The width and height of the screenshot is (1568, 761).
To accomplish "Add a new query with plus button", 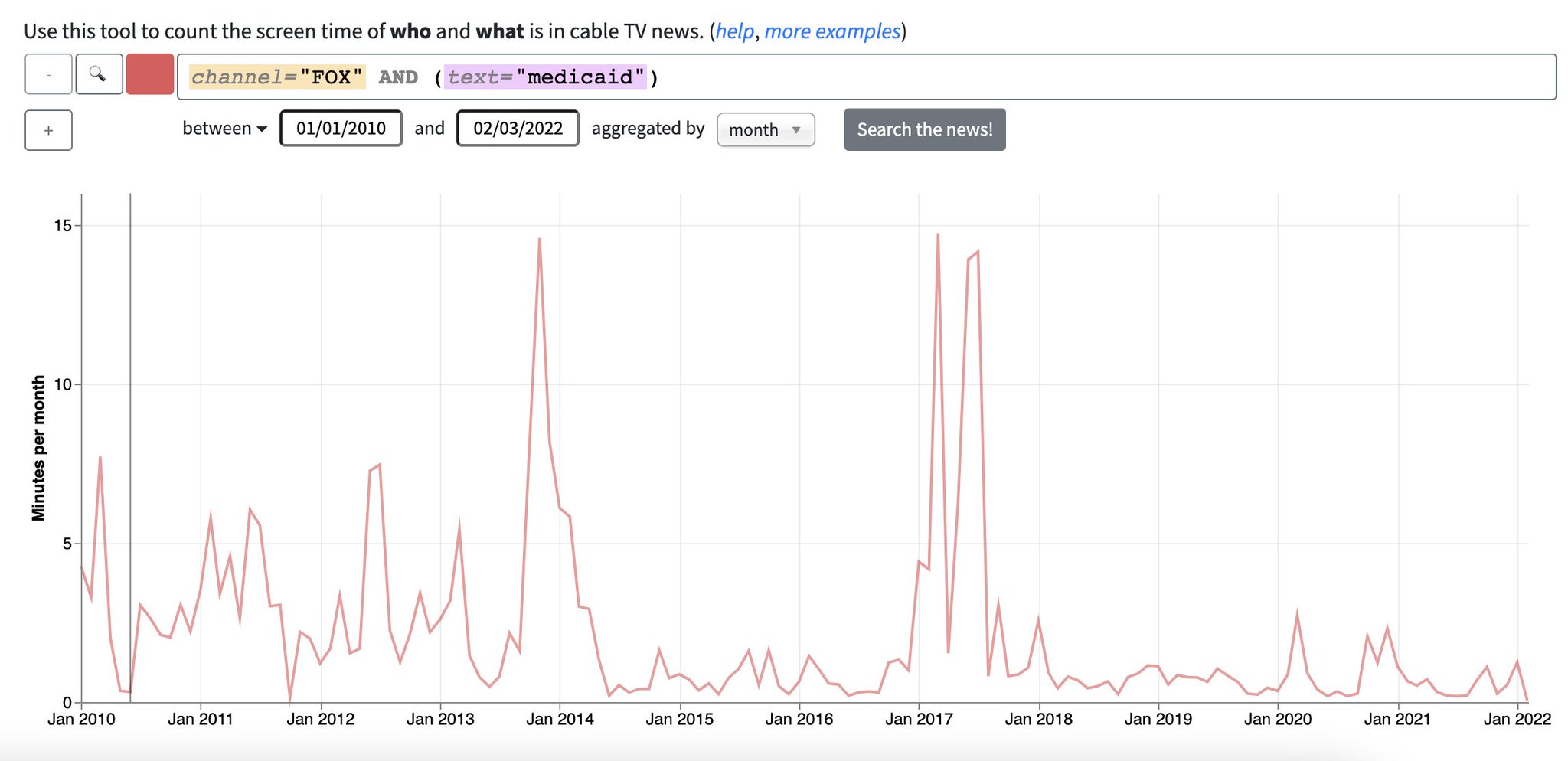I will point(48,130).
